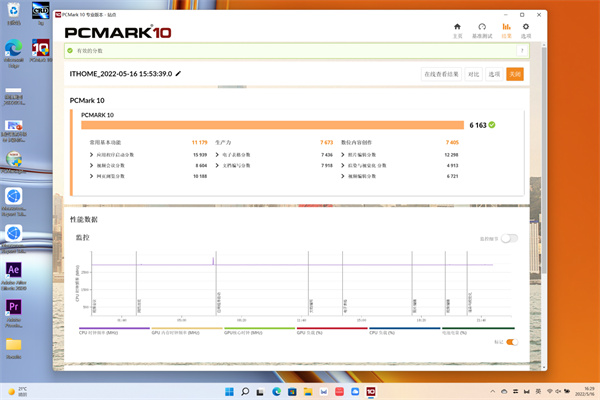The width and height of the screenshot is (600, 400).
Task: Show hidden system tray icons
Action: [x=492, y=392]
